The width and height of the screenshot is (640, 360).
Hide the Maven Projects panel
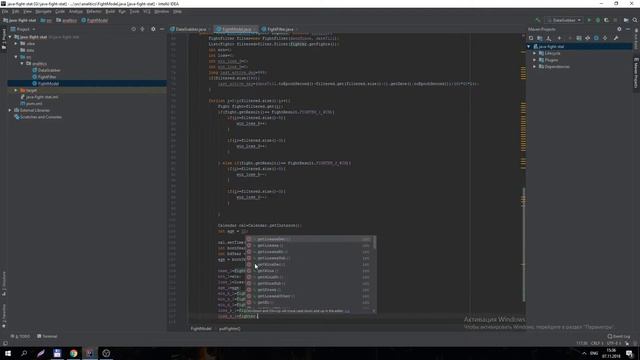(628, 29)
